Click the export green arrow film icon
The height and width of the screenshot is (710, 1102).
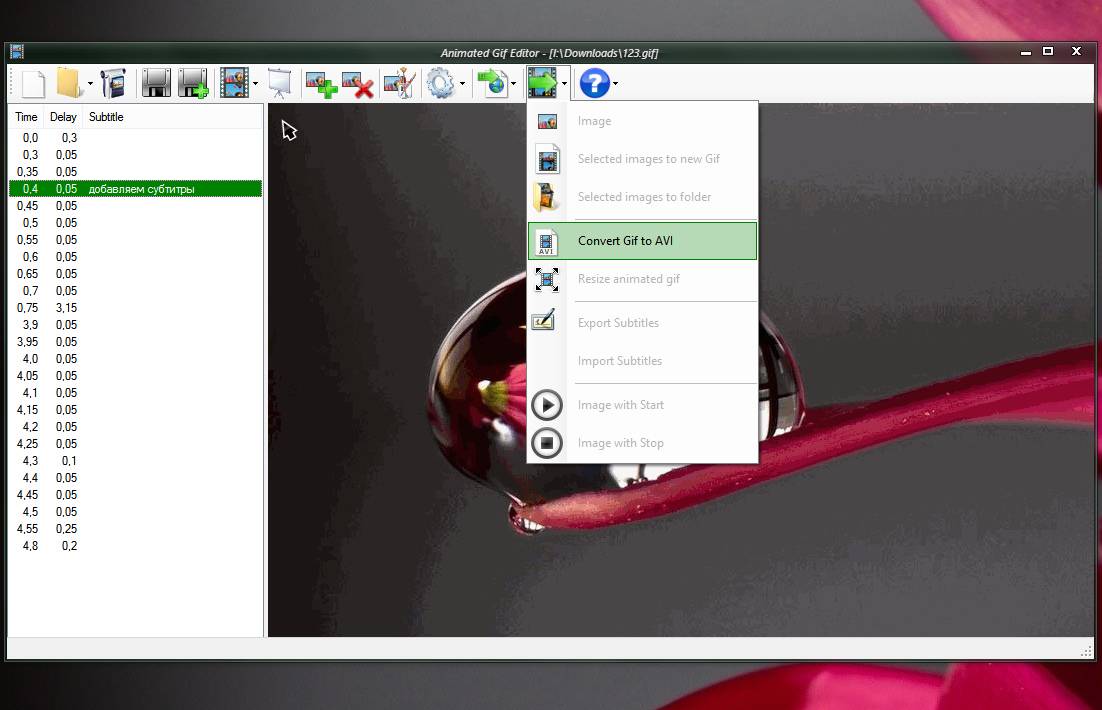[543, 83]
